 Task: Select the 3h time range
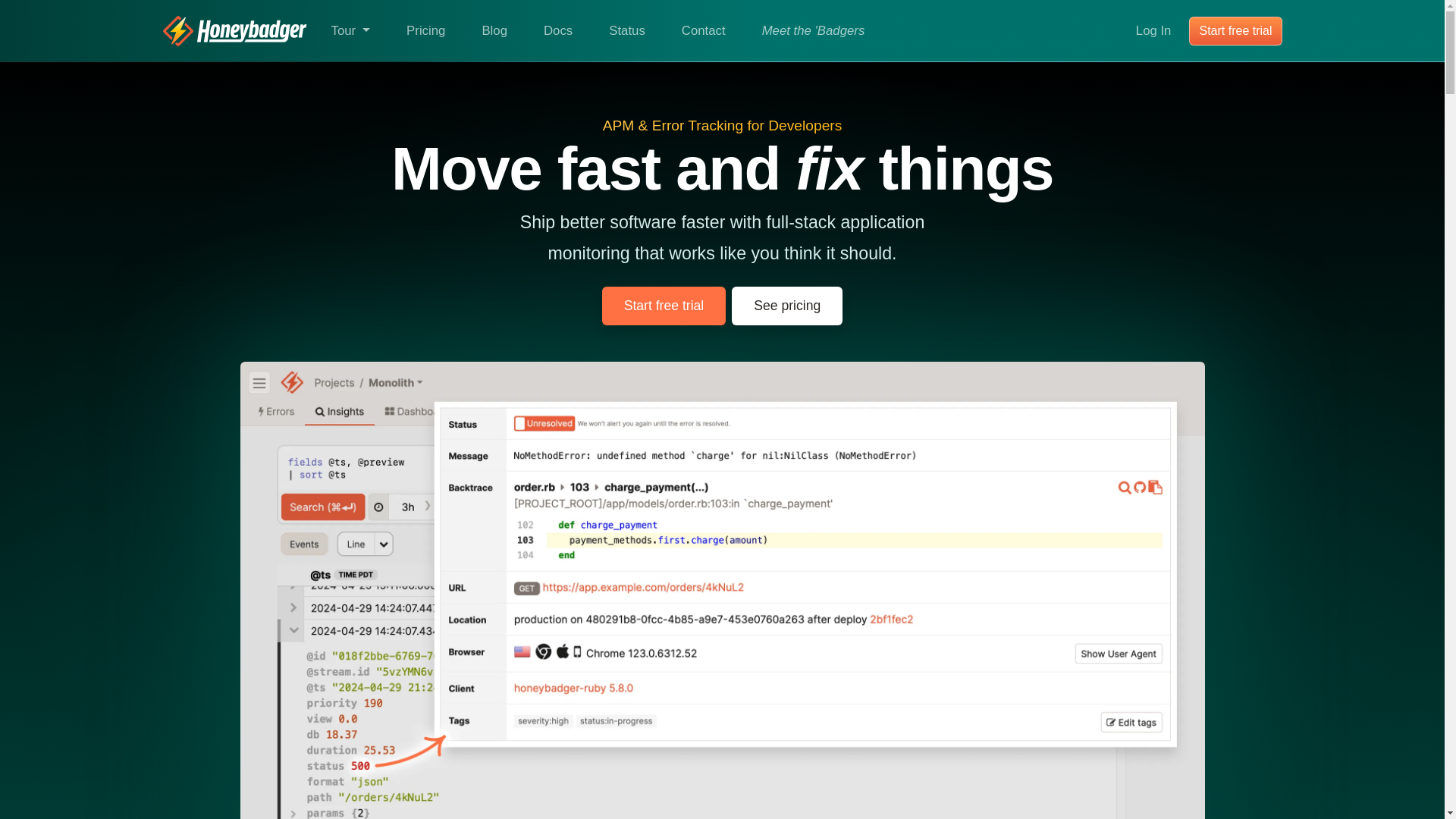pyautogui.click(x=408, y=507)
